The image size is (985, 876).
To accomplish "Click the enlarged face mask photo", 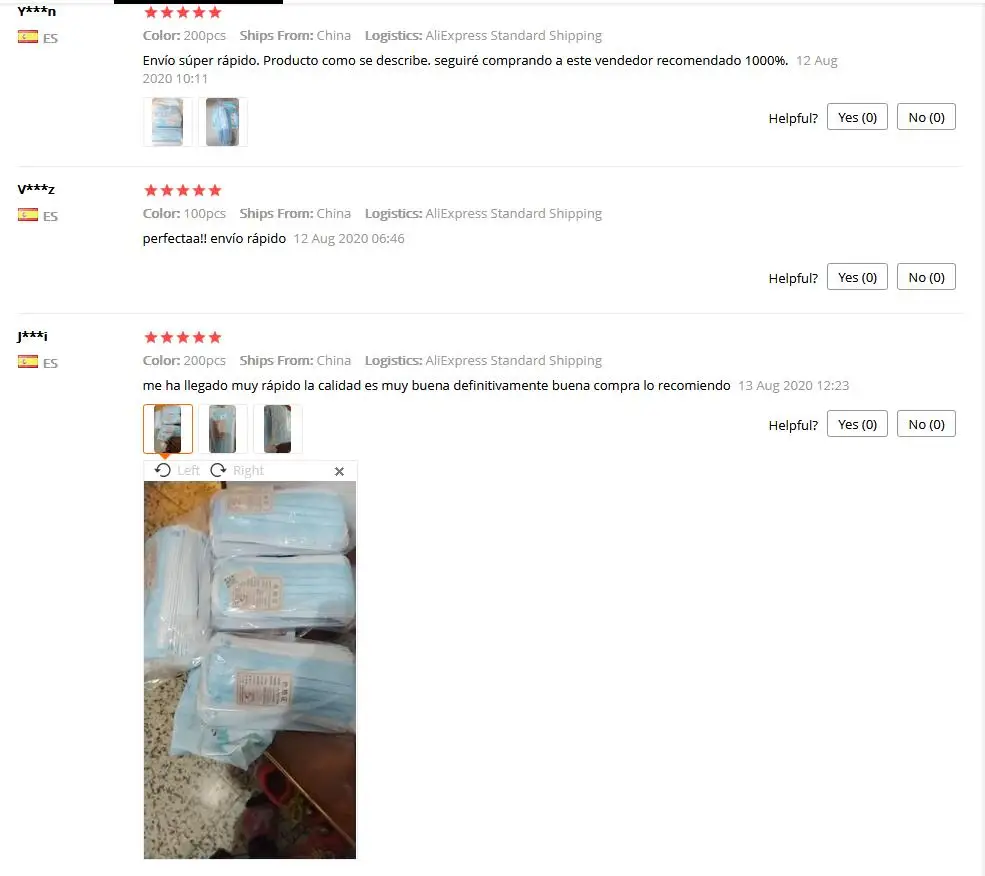I will (x=250, y=670).
